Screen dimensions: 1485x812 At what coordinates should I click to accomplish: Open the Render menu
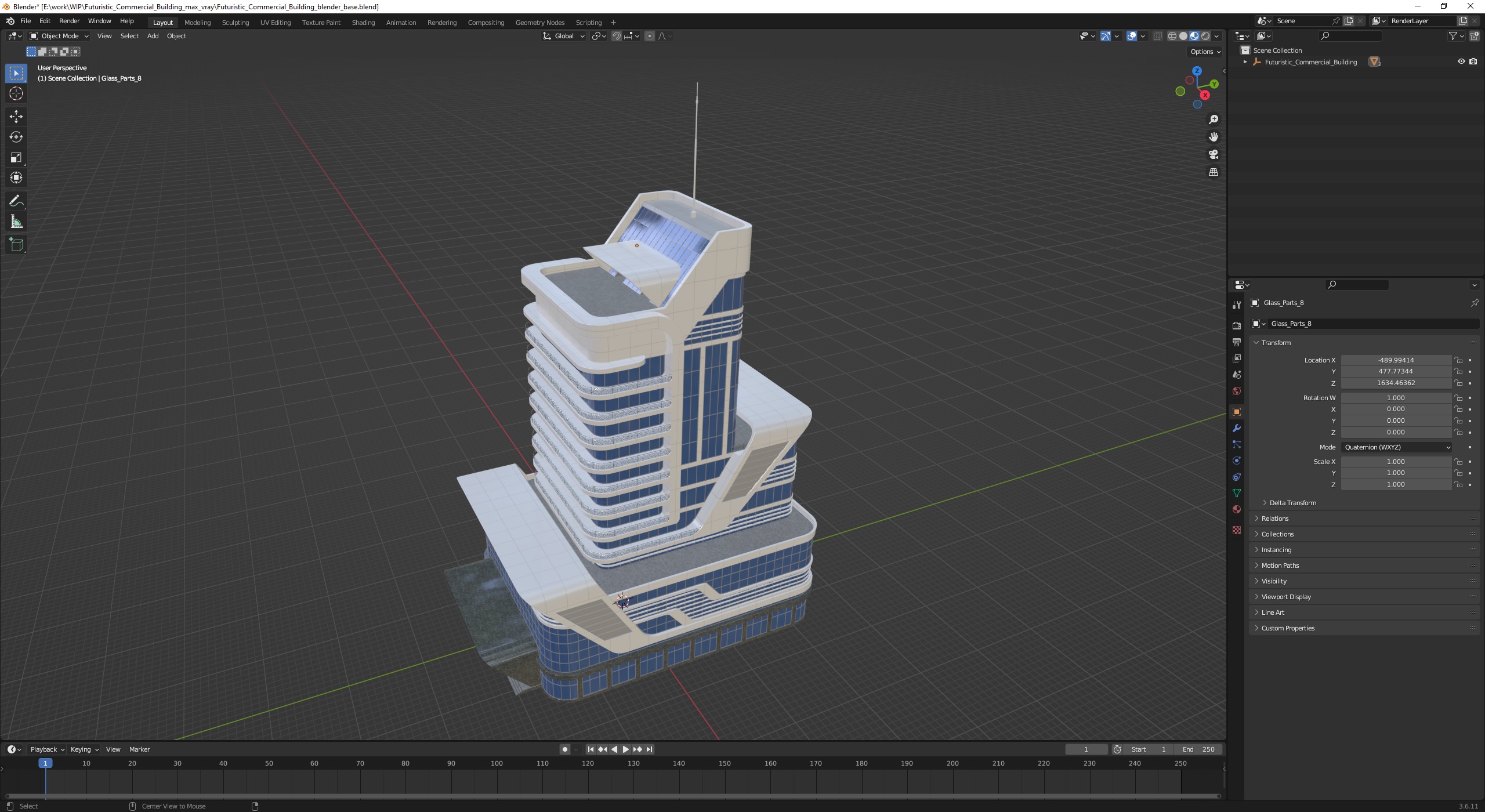coord(69,21)
